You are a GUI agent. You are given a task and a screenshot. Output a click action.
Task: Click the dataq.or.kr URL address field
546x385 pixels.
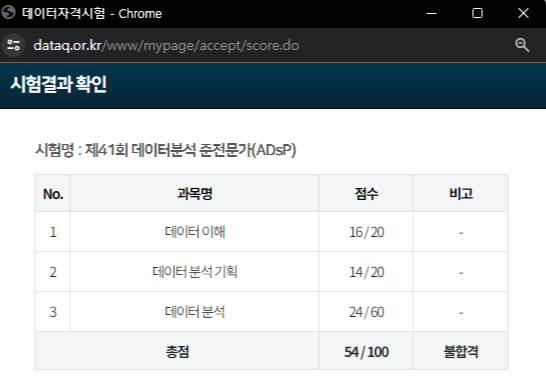coord(166,46)
